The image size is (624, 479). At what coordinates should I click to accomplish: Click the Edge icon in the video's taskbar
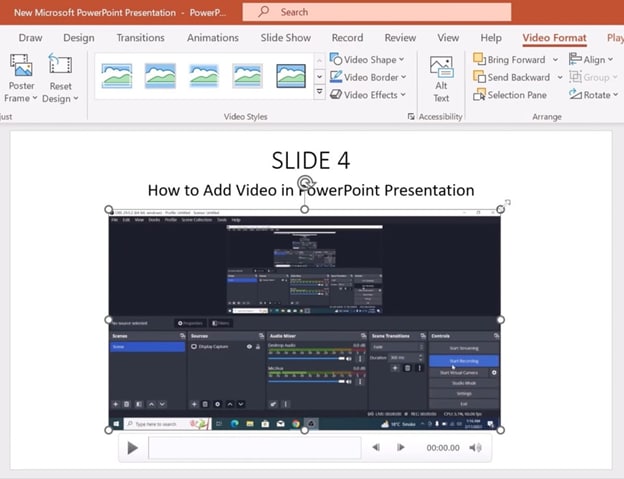point(234,424)
